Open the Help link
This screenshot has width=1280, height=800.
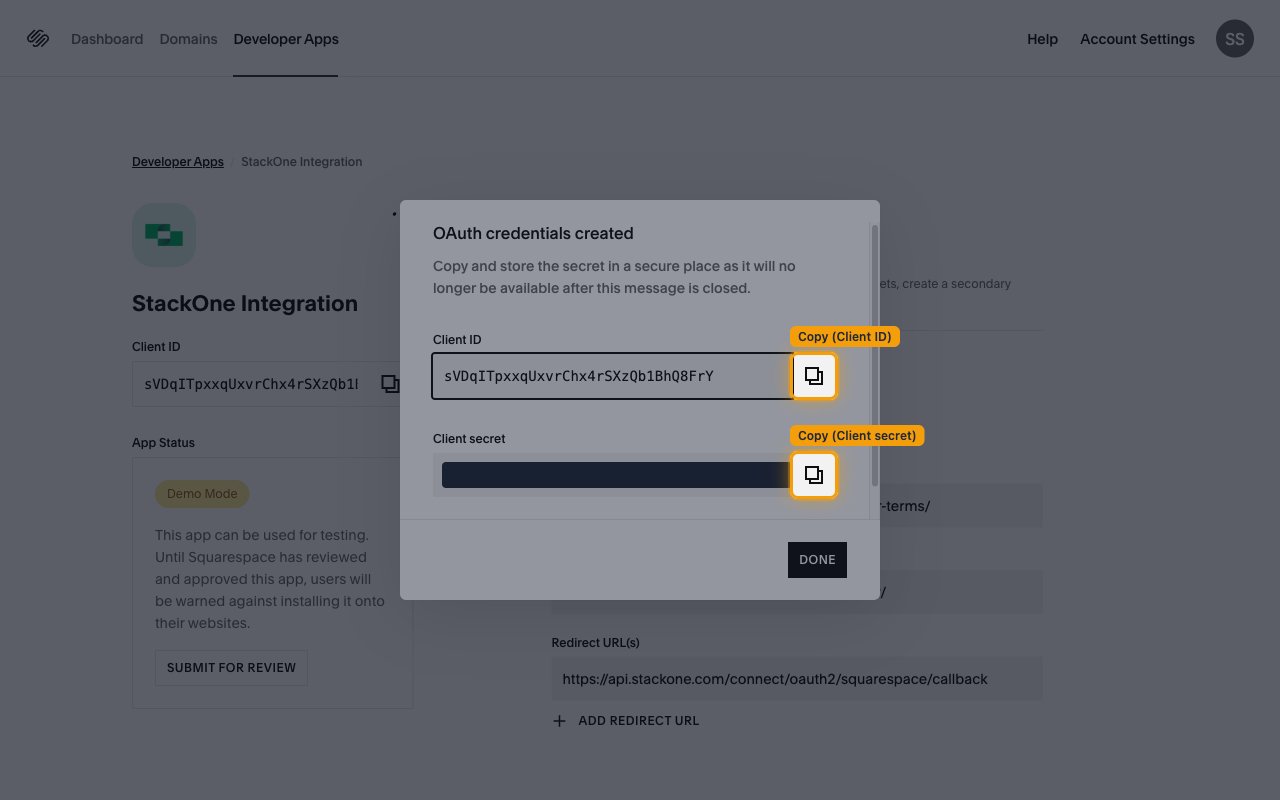click(x=1042, y=39)
